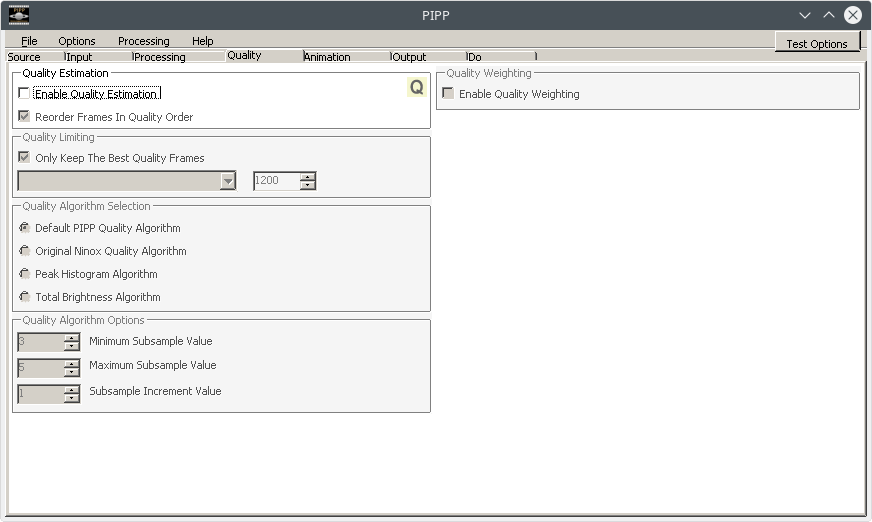This screenshot has width=872, height=522.
Task: Select Peak Histogram Algorithm radio
Action: 24,274
